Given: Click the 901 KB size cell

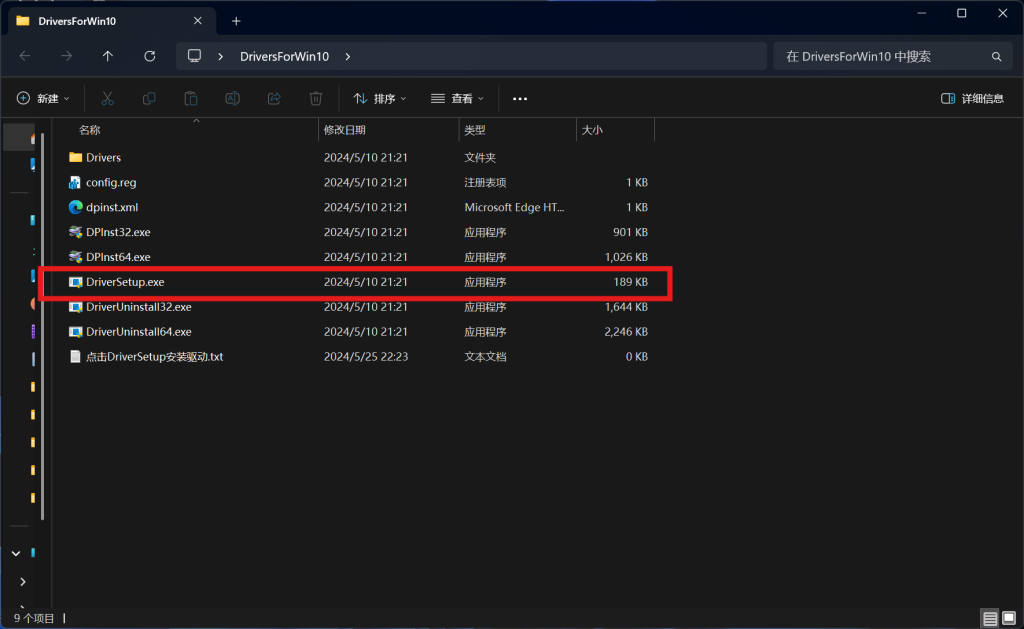Looking at the screenshot, I should [630, 232].
